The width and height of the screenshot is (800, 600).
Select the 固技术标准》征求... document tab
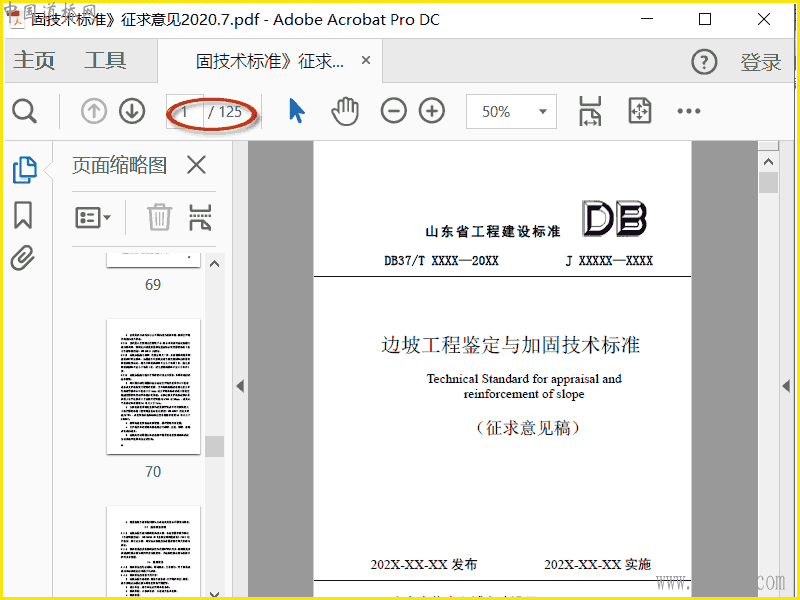click(270, 61)
